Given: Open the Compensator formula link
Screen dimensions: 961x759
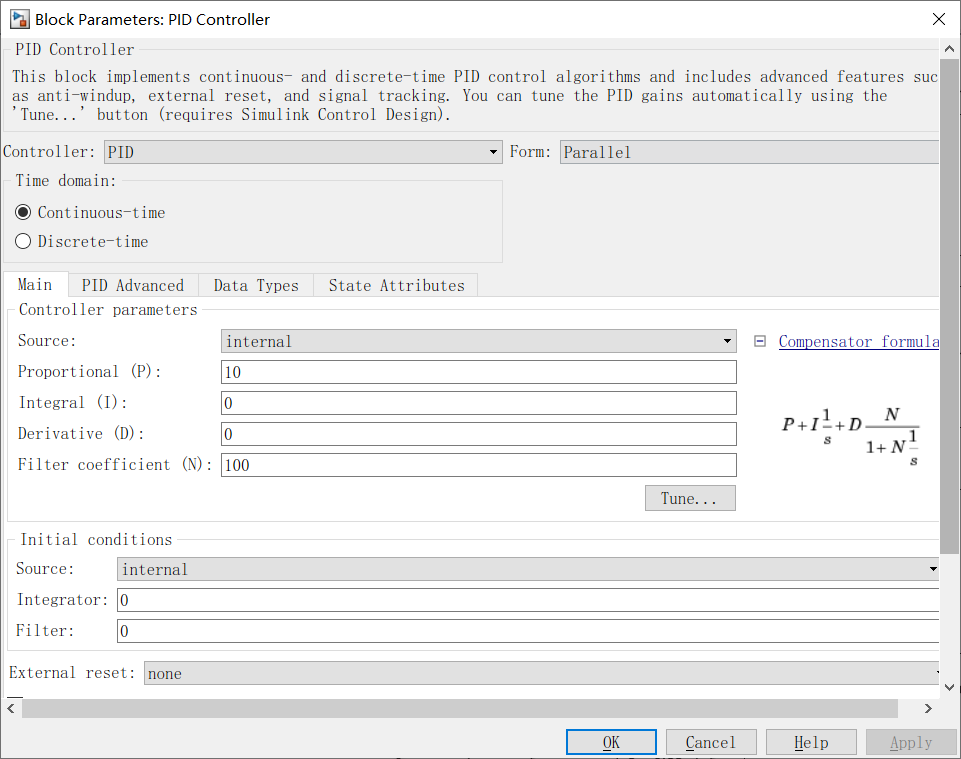Looking at the screenshot, I should tap(859, 341).
